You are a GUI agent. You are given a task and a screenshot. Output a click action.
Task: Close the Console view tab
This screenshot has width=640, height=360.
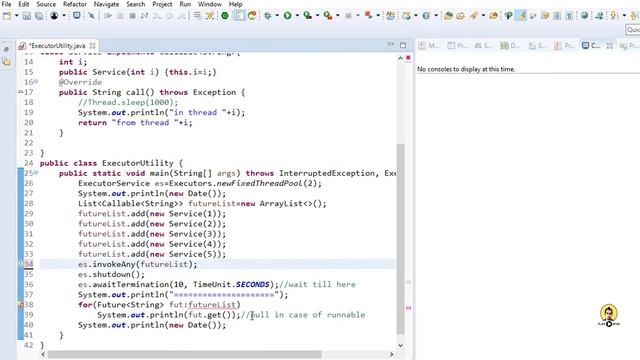[x=609, y=46]
